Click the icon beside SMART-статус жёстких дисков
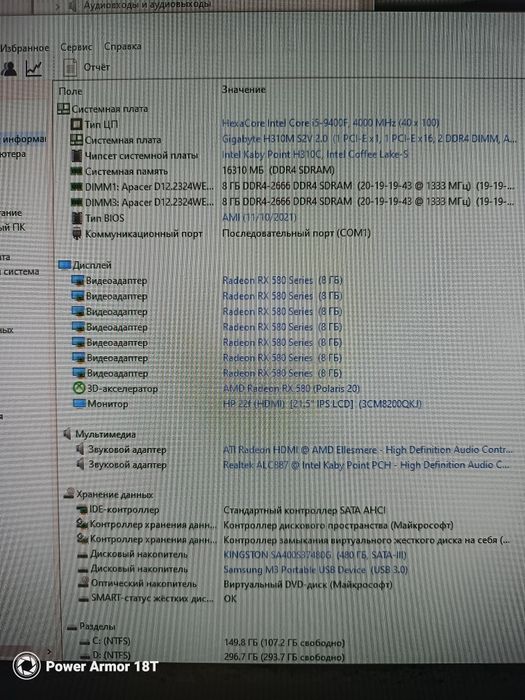Viewport: 525px width, 700px height. (83, 598)
